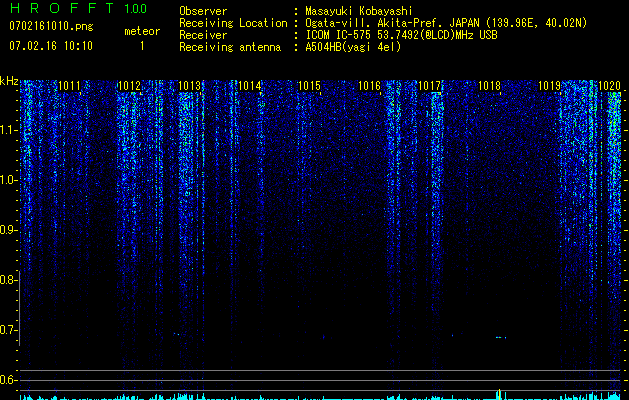Click the 1.1 kHz frequency axis label
Image resolution: width=629 pixels, height=400 pixels.
(8, 130)
